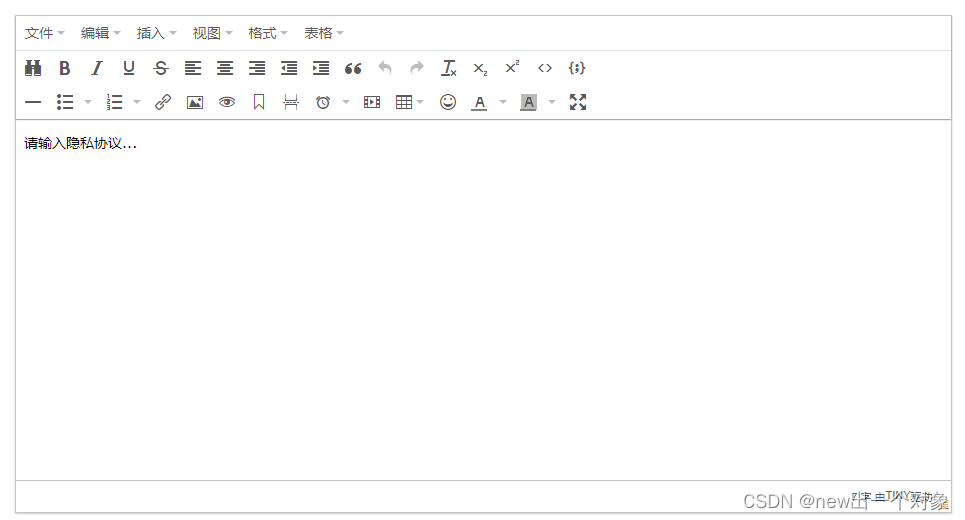Click the undo arrow
Screen dimensions: 965x520
pyautogui.click(x=385, y=68)
